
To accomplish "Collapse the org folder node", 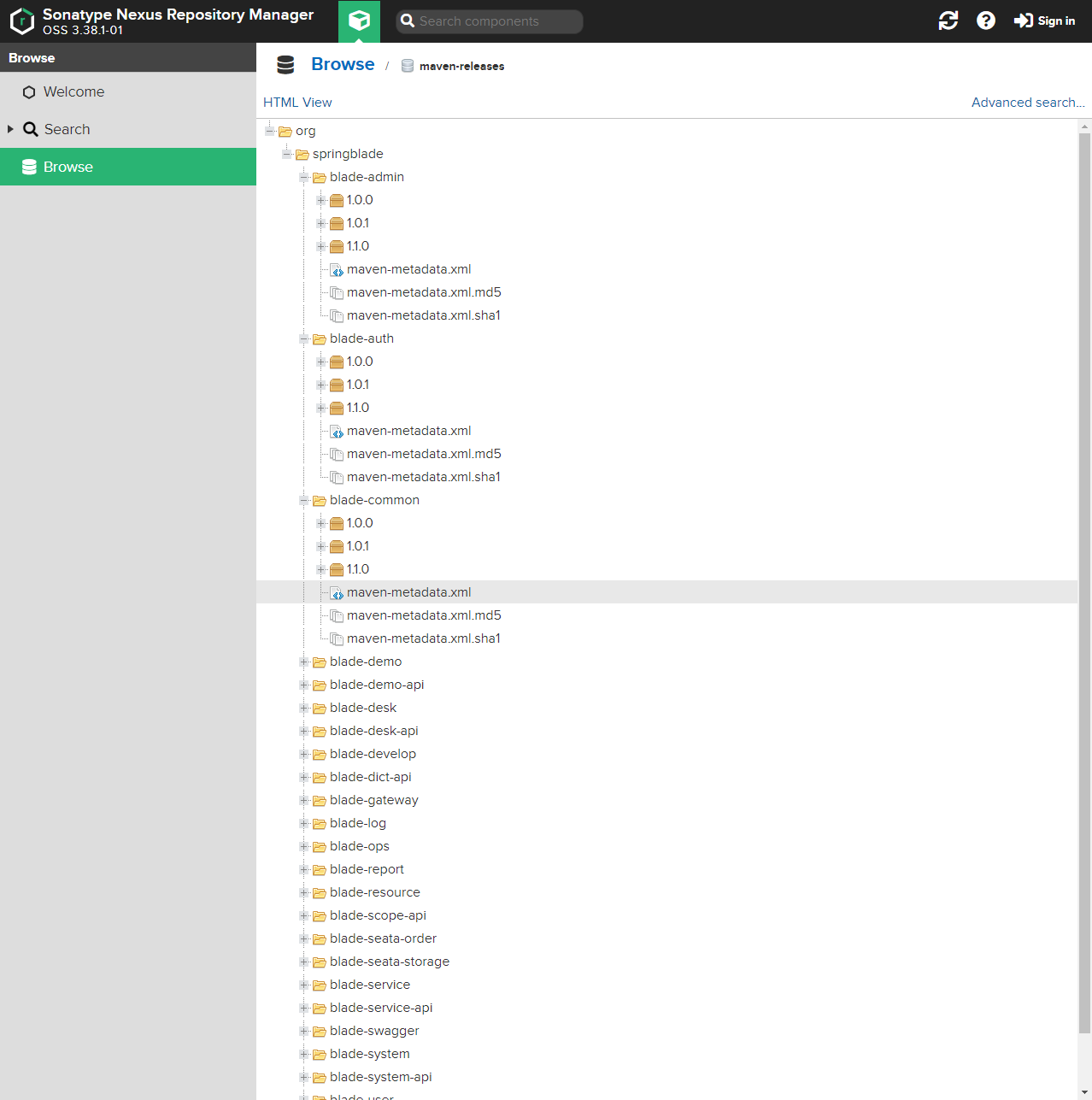I will point(269,131).
